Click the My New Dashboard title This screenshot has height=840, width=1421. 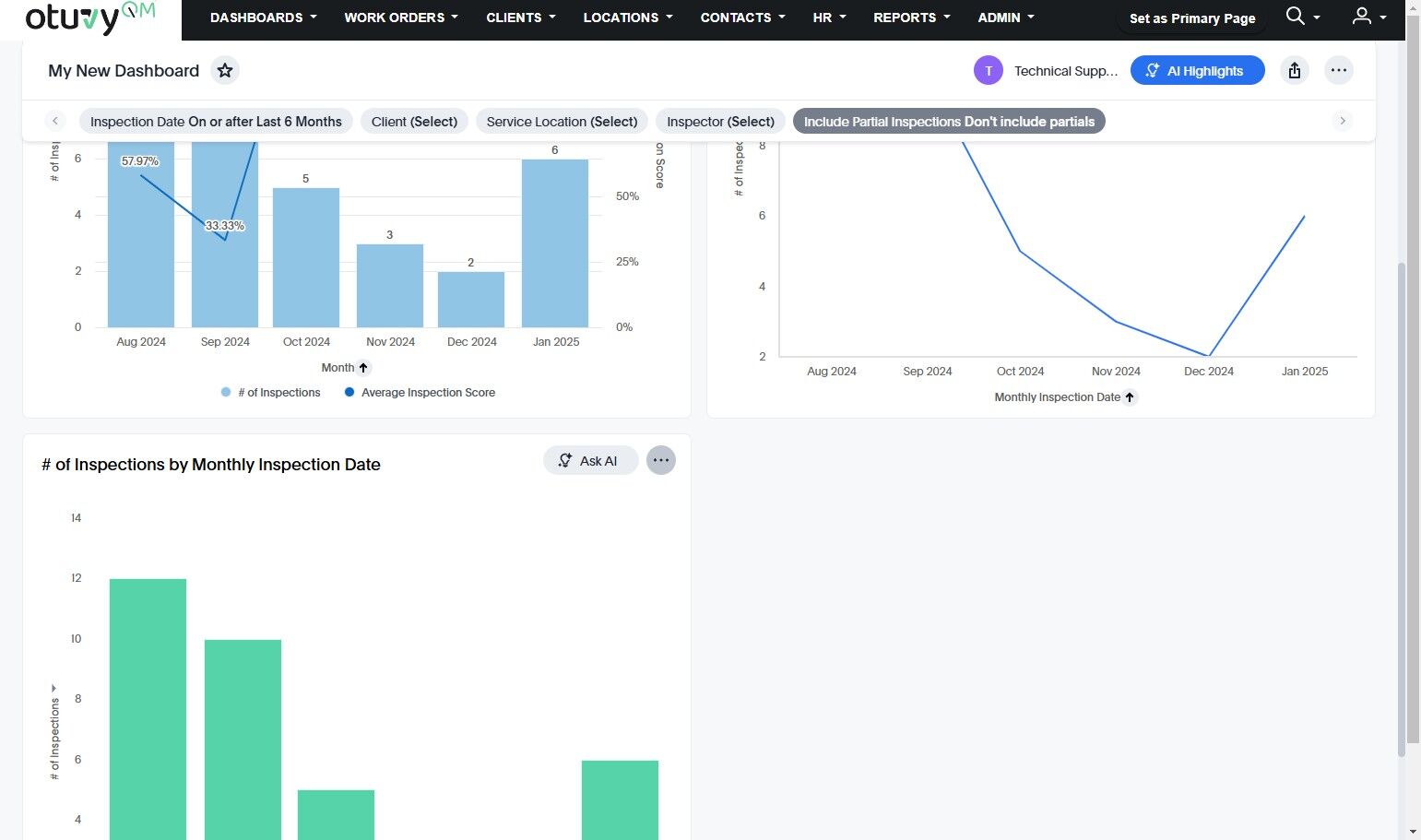pyautogui.click(x=124, y=71)
